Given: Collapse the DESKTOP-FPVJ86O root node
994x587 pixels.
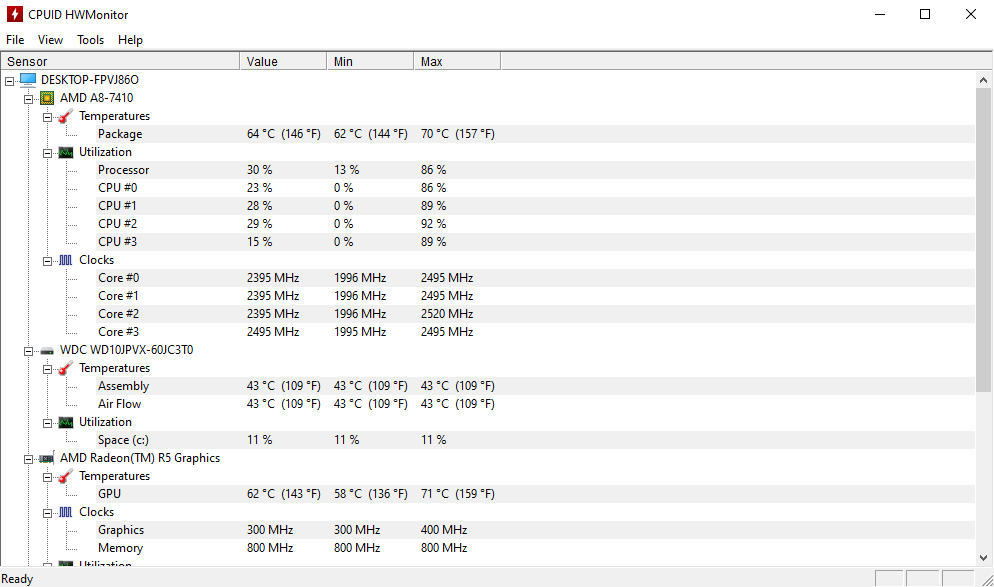Looking at the screenshot, I should (10, 80).
